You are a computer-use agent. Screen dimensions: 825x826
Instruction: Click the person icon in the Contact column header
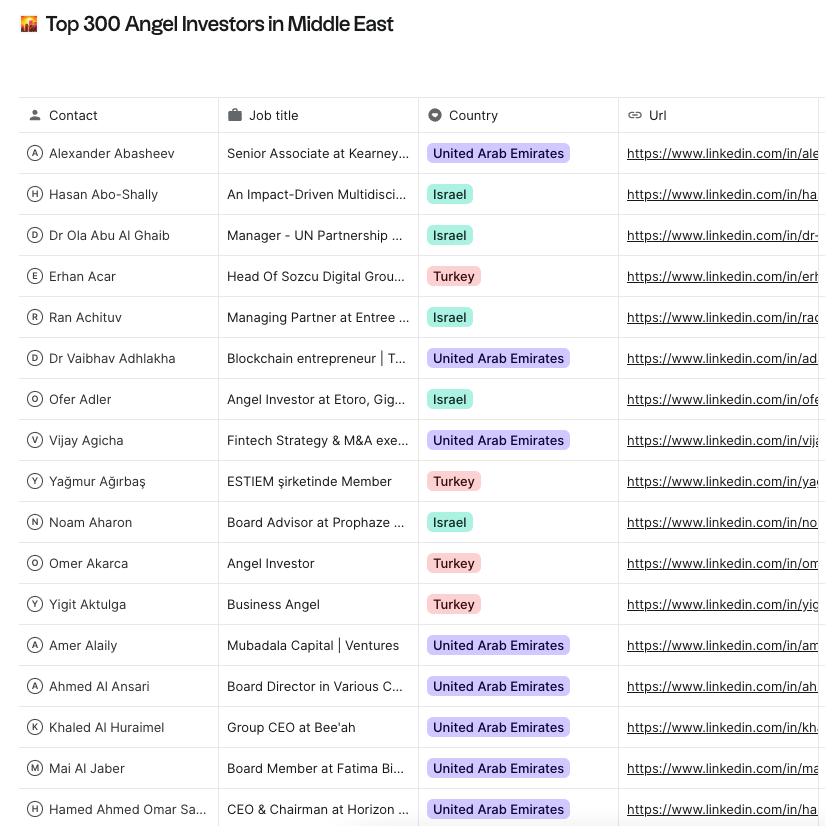tap(36, 115)
